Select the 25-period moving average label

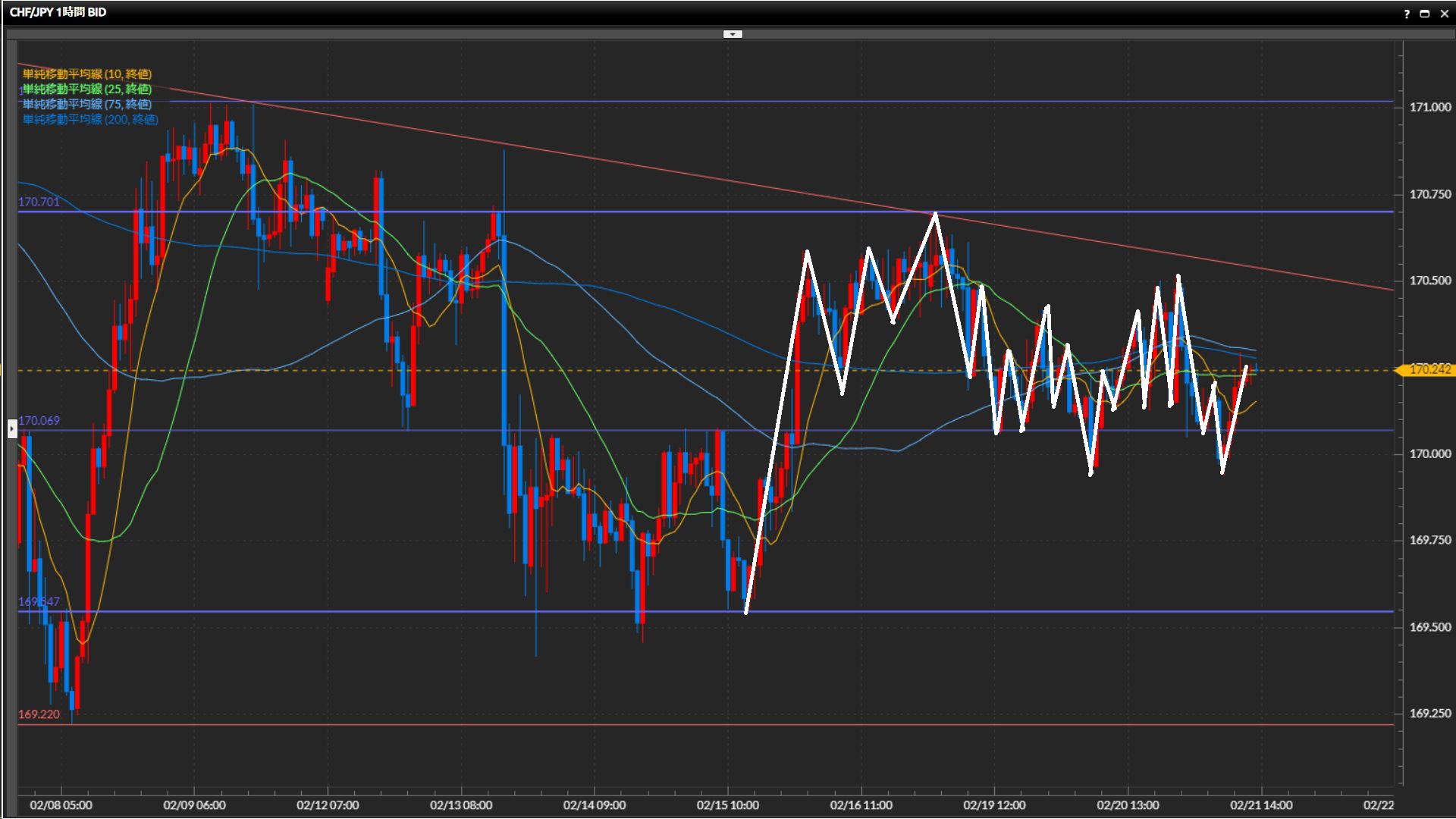coord(87,89)
